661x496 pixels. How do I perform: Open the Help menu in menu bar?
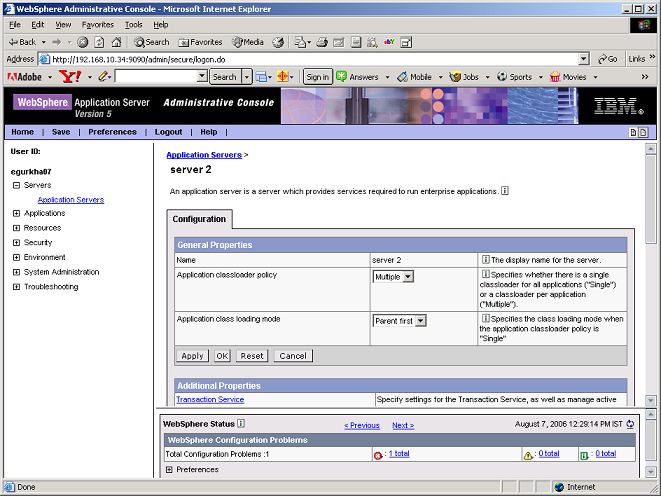click(161, 25)
